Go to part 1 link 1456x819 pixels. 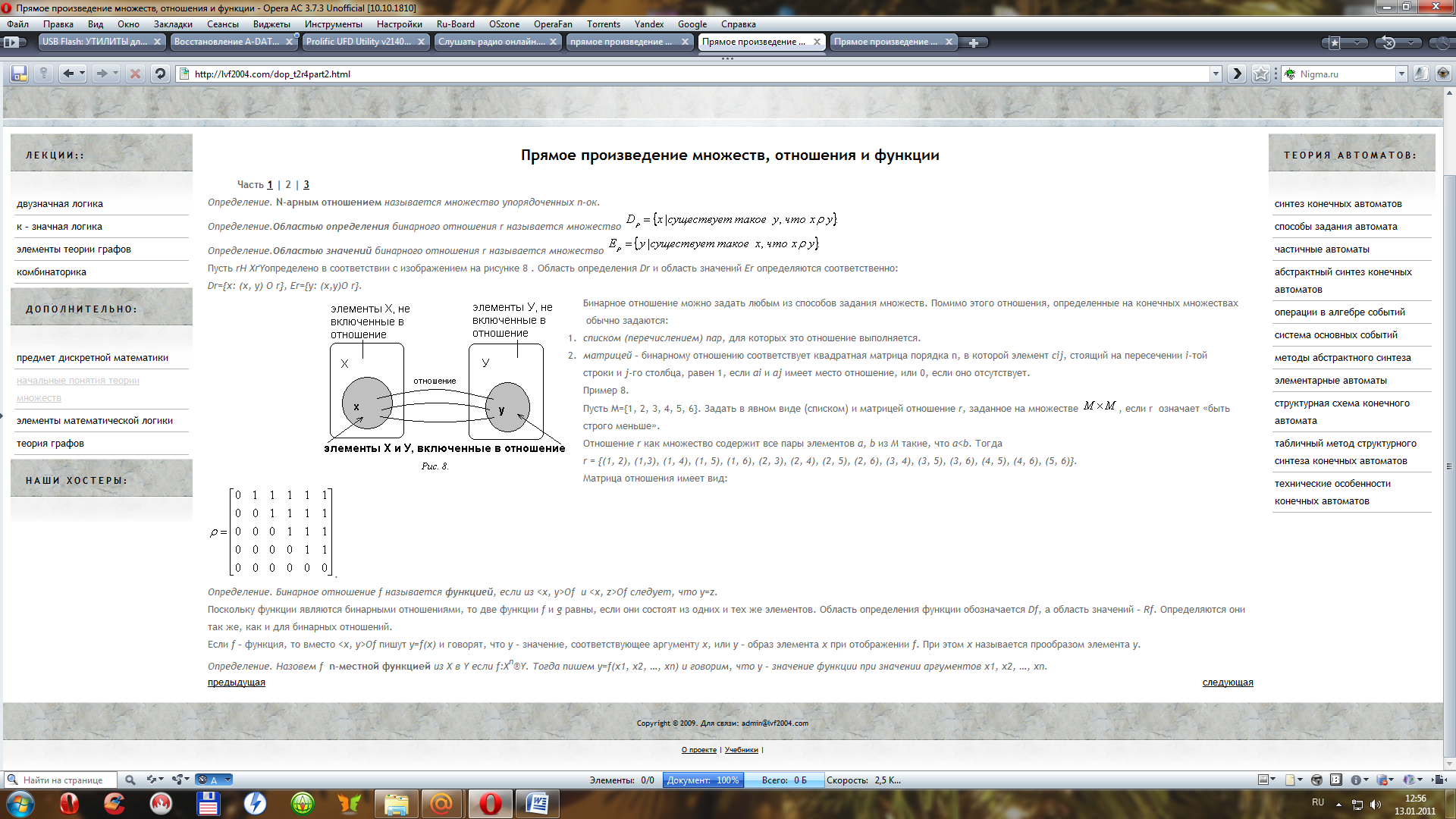[269, 184]
